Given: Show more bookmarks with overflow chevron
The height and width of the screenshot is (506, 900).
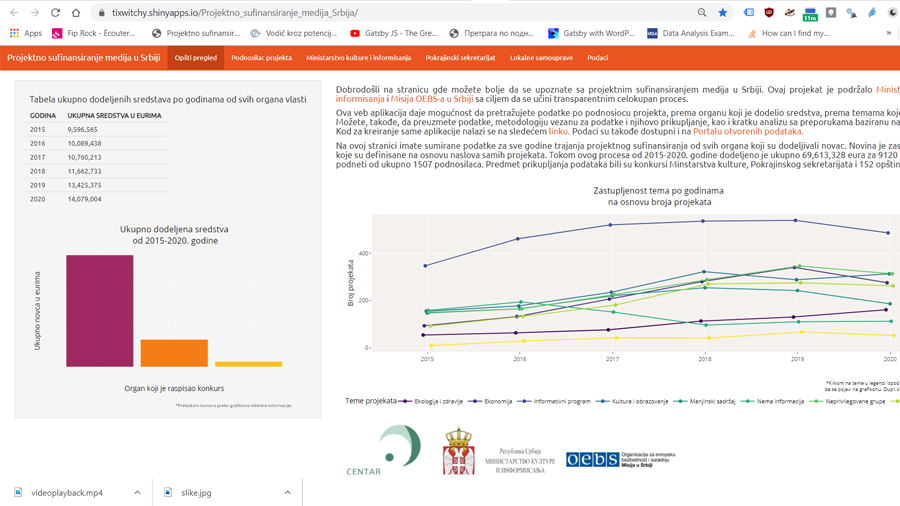Looking at the screenshot, I should 888,33.
